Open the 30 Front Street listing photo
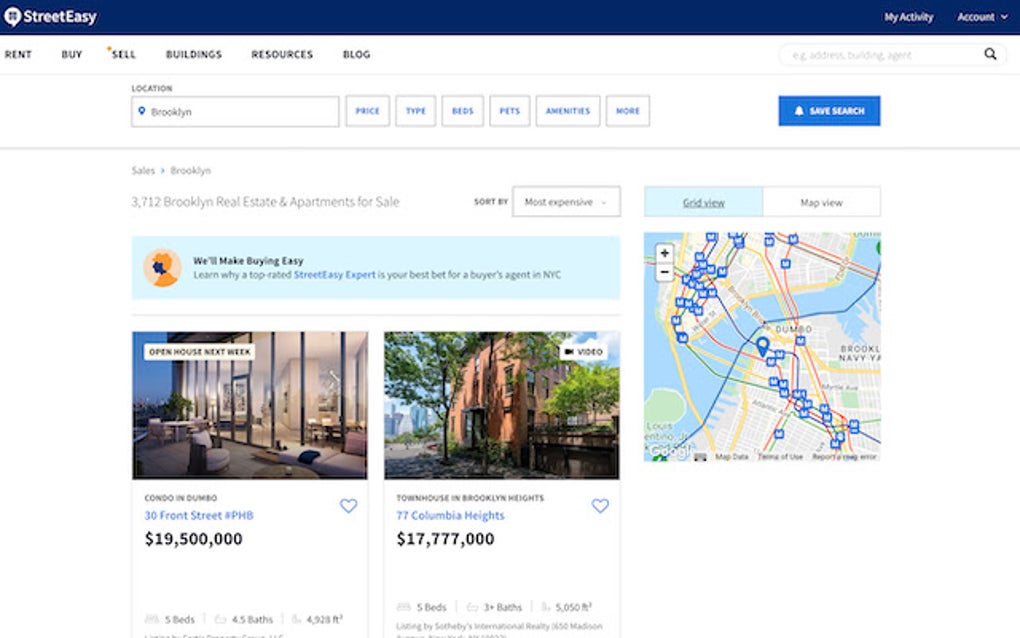Image resolution: width=1020 pixels, height=638 pixels. 250,405
